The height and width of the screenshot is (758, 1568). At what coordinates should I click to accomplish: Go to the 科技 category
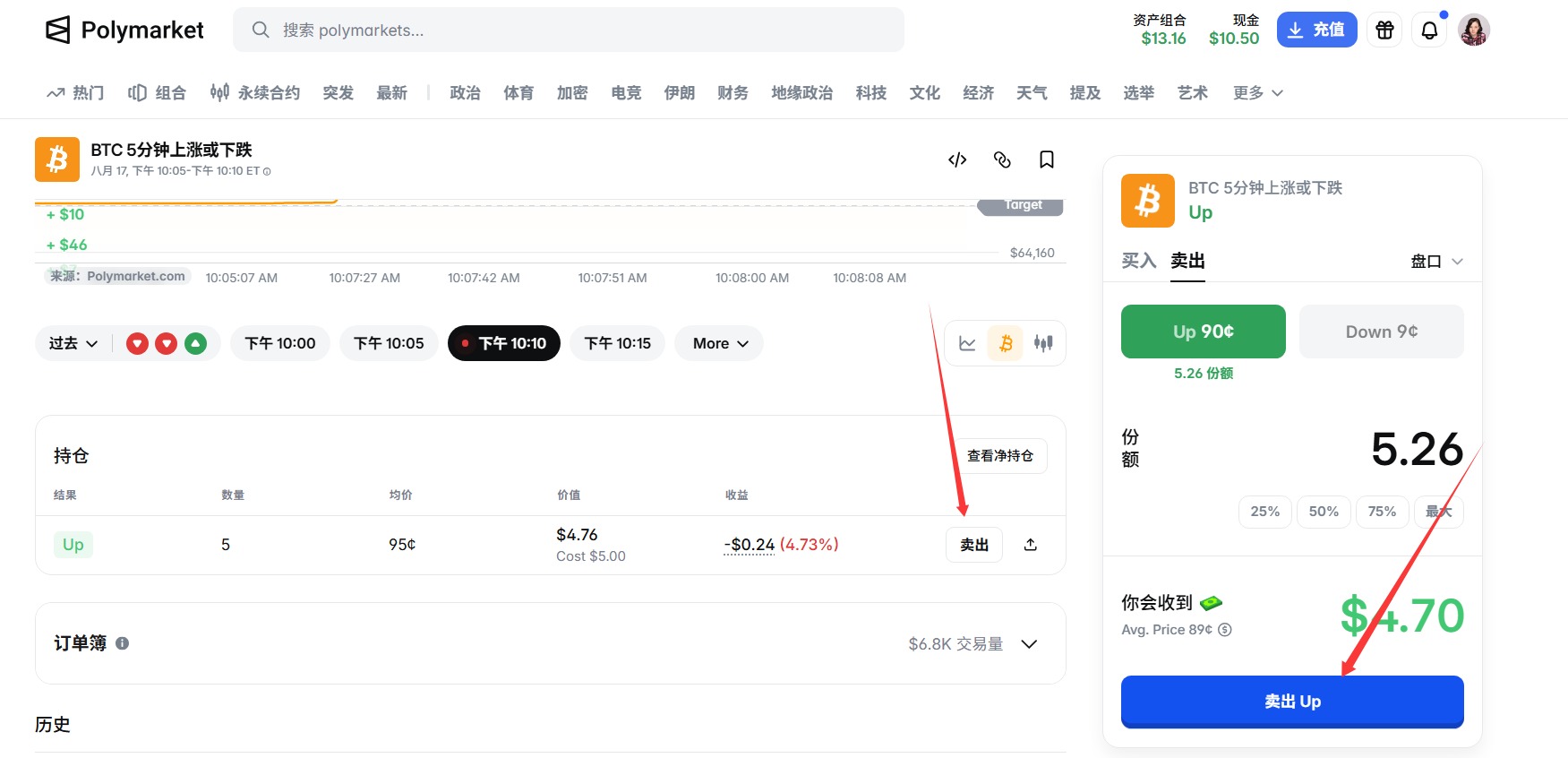pos(871,93)
